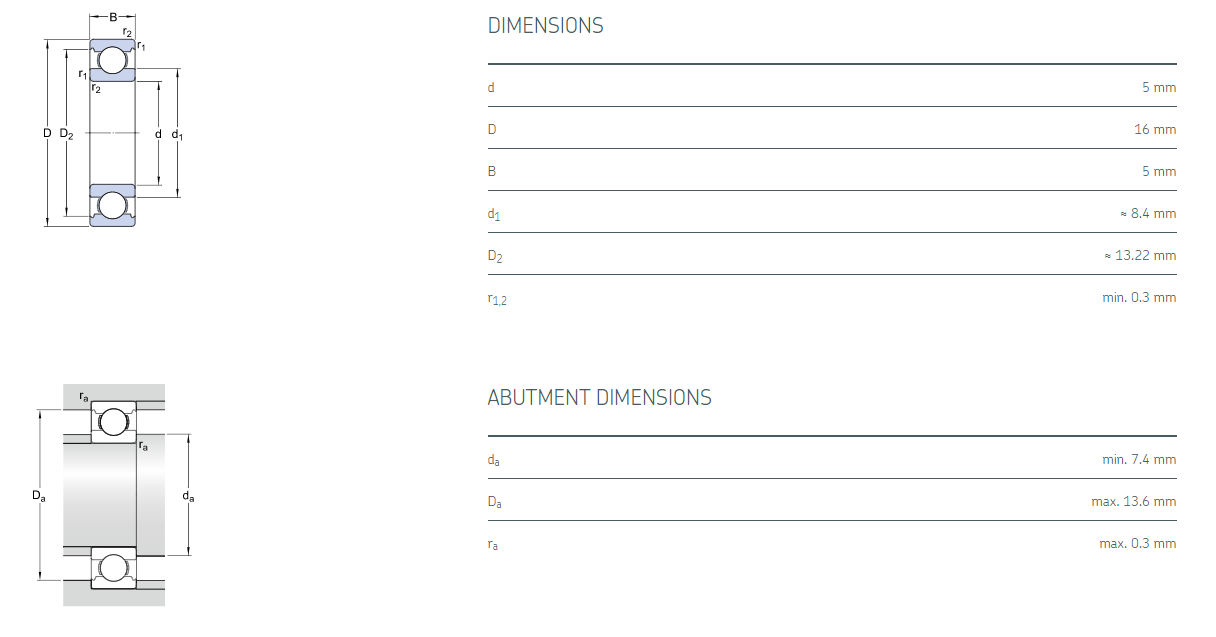
Task: Click the min. 7.4 mm value
Action: (x=1139, y=459)
